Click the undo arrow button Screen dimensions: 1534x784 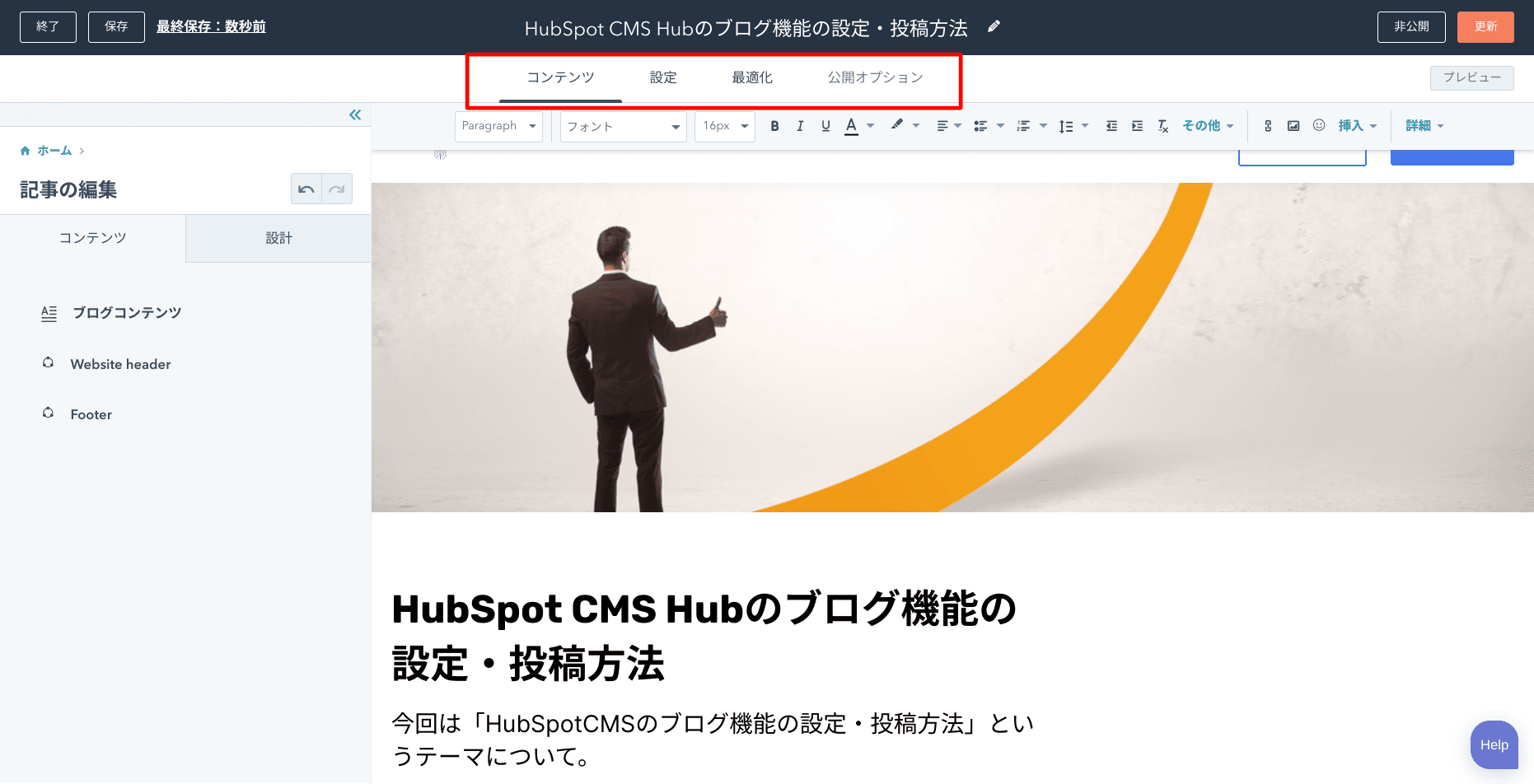pos(306,189)
